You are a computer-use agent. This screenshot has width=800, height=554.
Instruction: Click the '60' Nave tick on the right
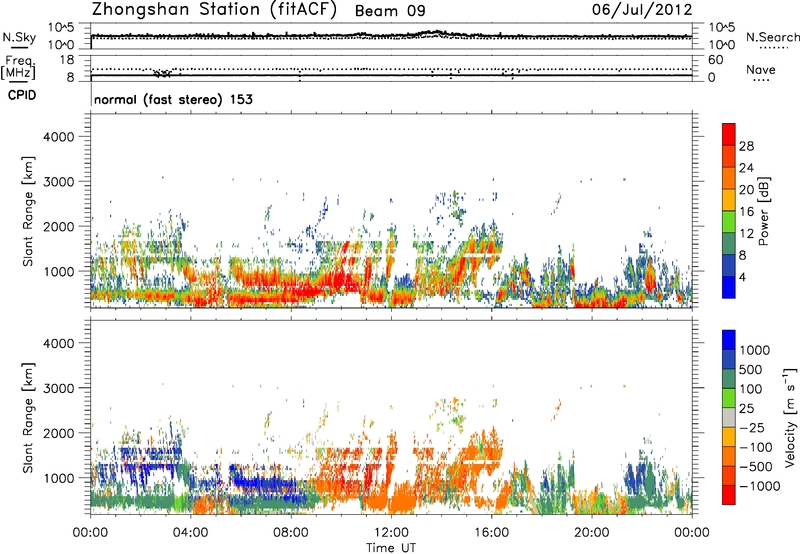click(x=715, y=60)
